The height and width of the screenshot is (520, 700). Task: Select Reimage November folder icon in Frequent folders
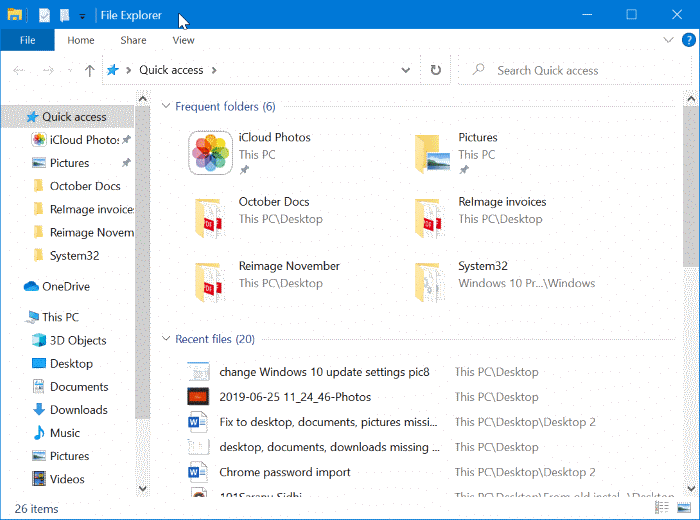[208, 282]
